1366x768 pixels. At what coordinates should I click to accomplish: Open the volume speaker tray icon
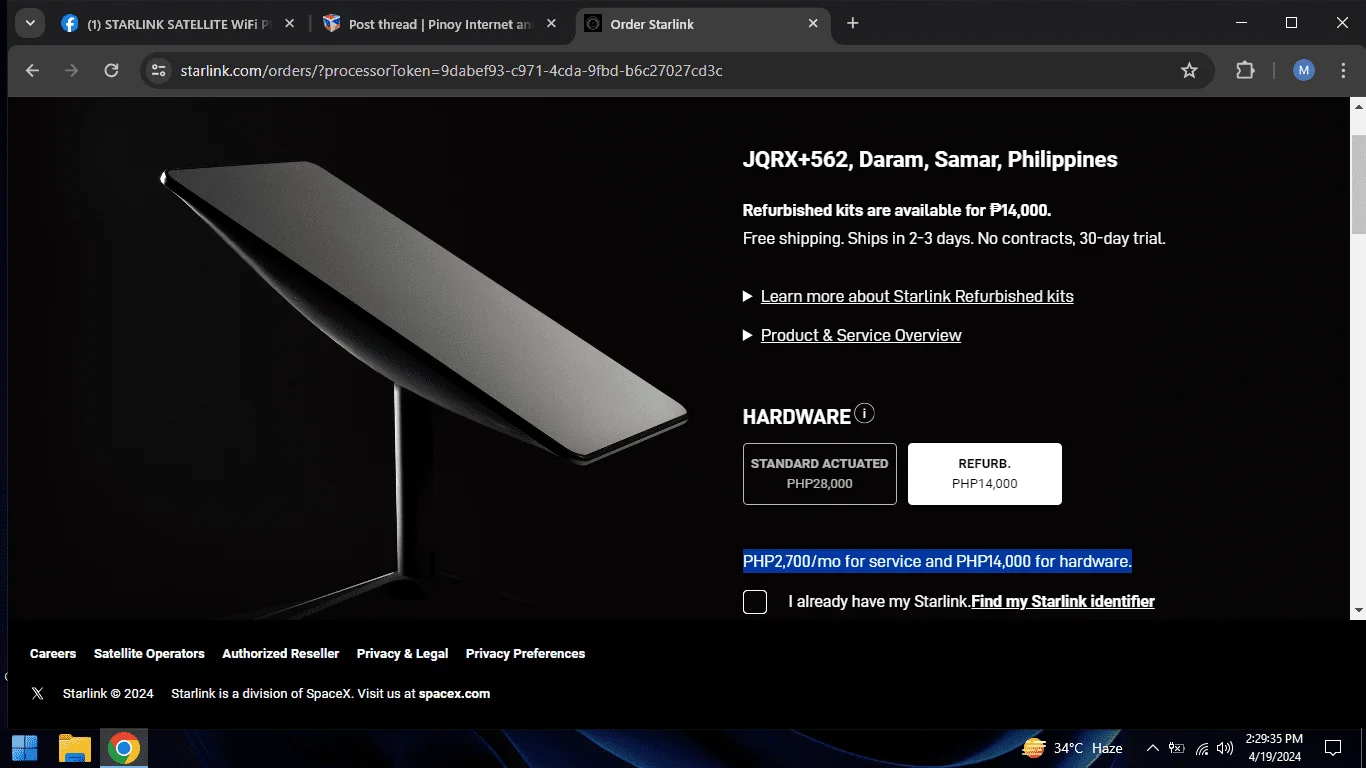pyautogui.click(x=1225, y=748)
